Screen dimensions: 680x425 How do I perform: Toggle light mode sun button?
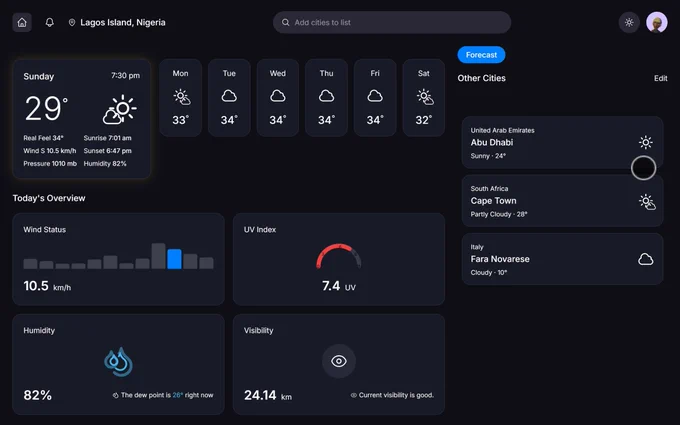(629, 23)
